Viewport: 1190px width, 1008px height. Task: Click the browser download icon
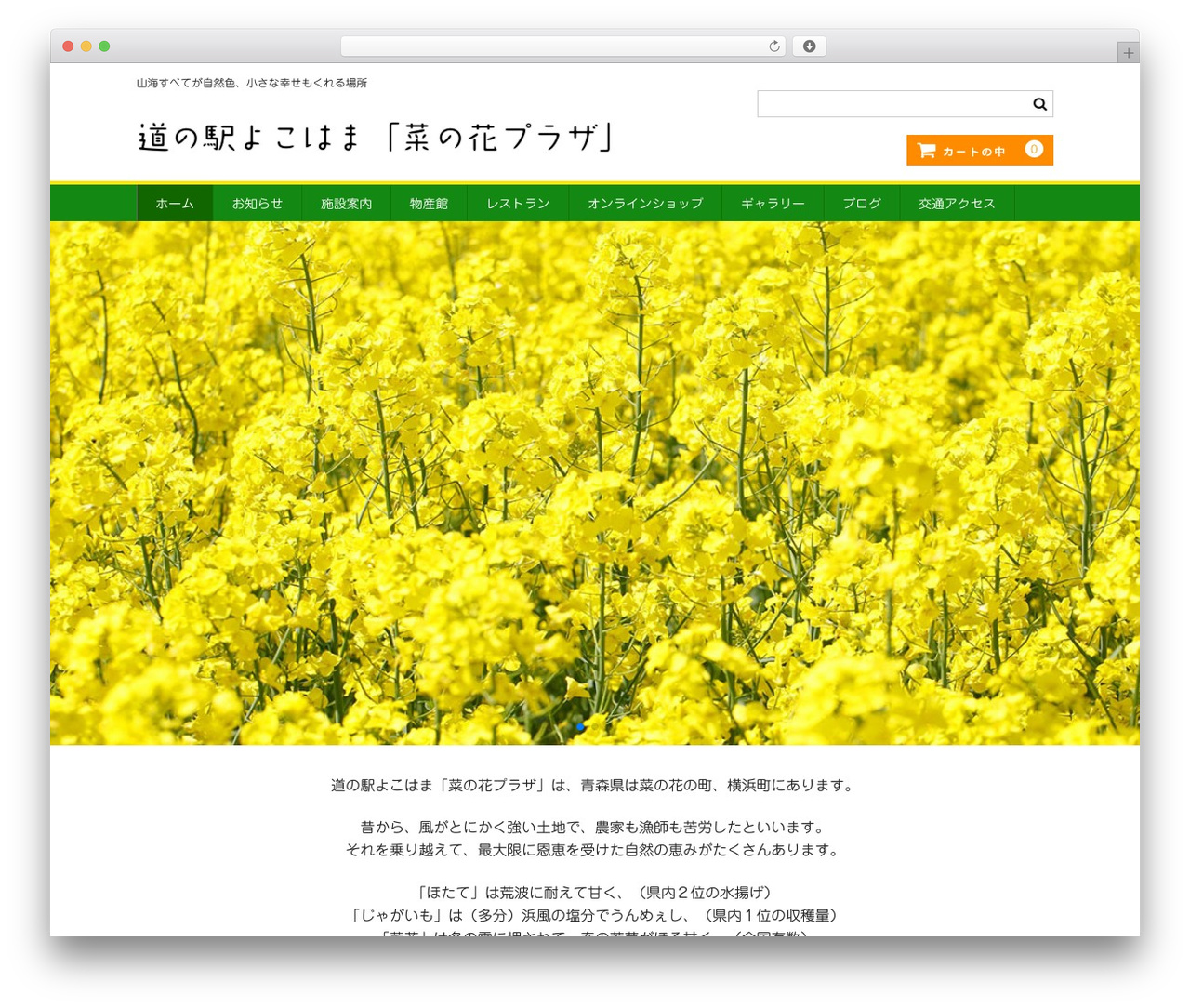tap(810, 46)
